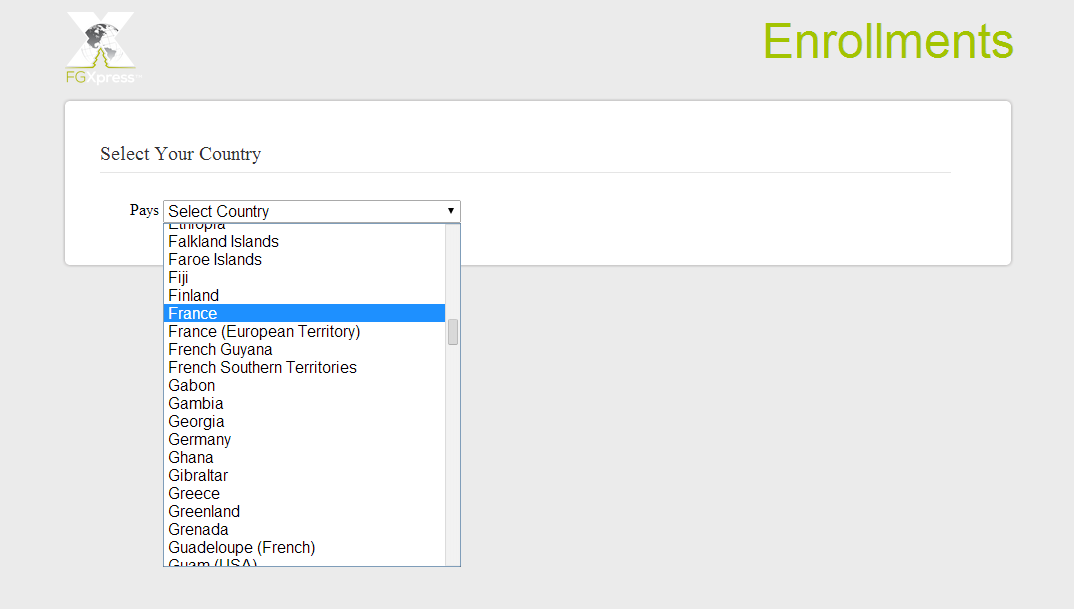1074x609 pixels.
Task: Click the country list scrollbar thumb
Action: coord(453,332)
